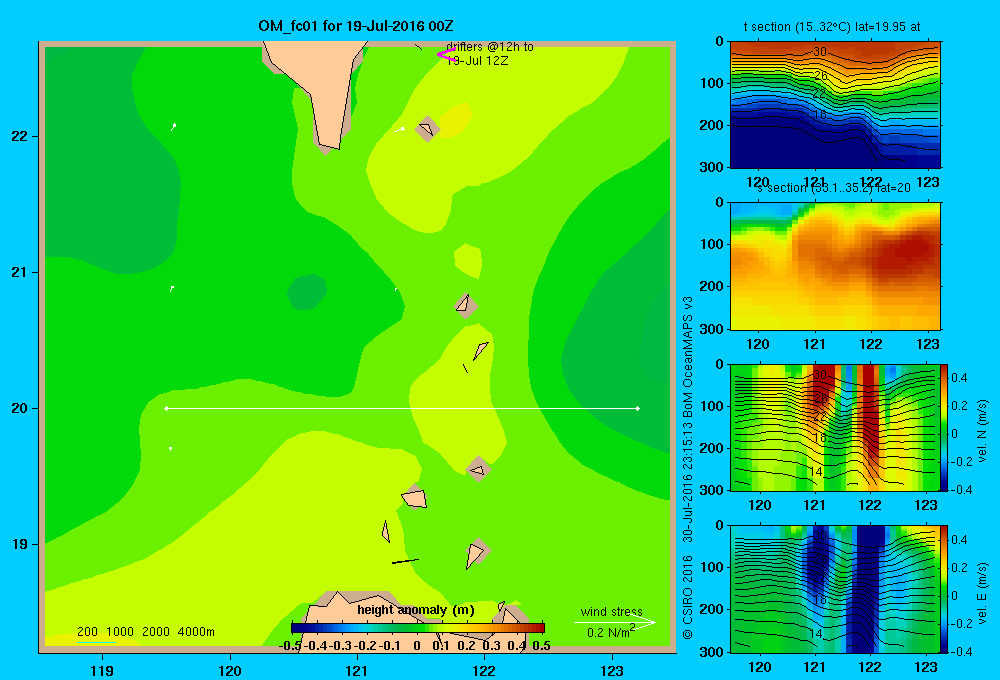Click latitude label 22 on main map
The height and width of the screenshot is (680, 1000).
pyautogui.click(x=20, y=137)
